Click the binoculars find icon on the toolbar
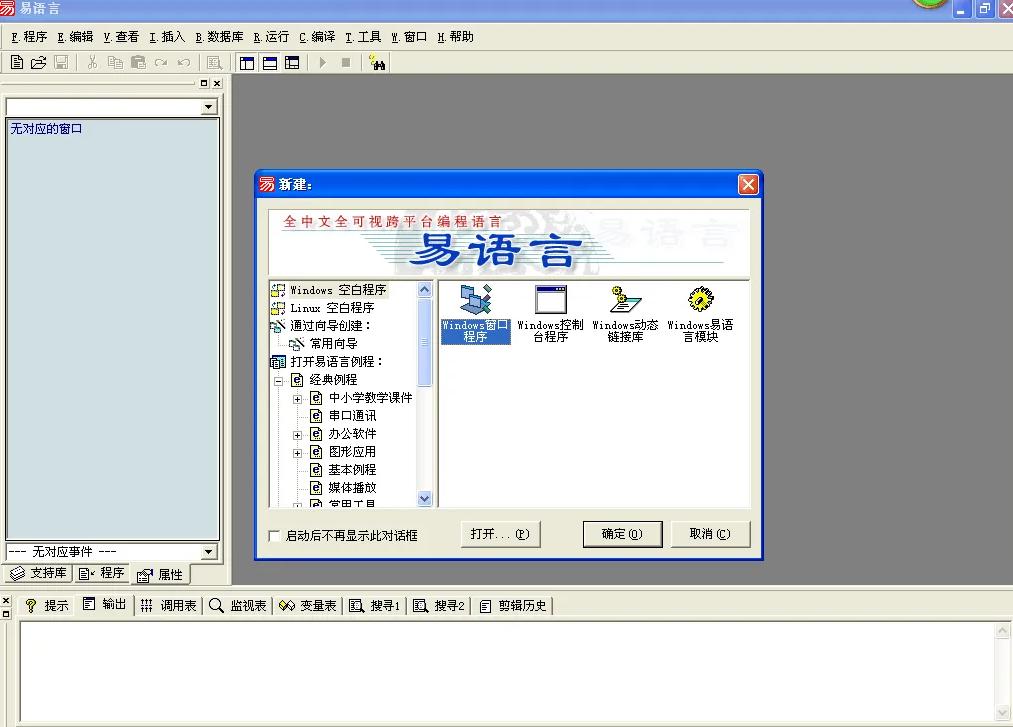Viewport: 1013px width, 727px height. (377, 62)
